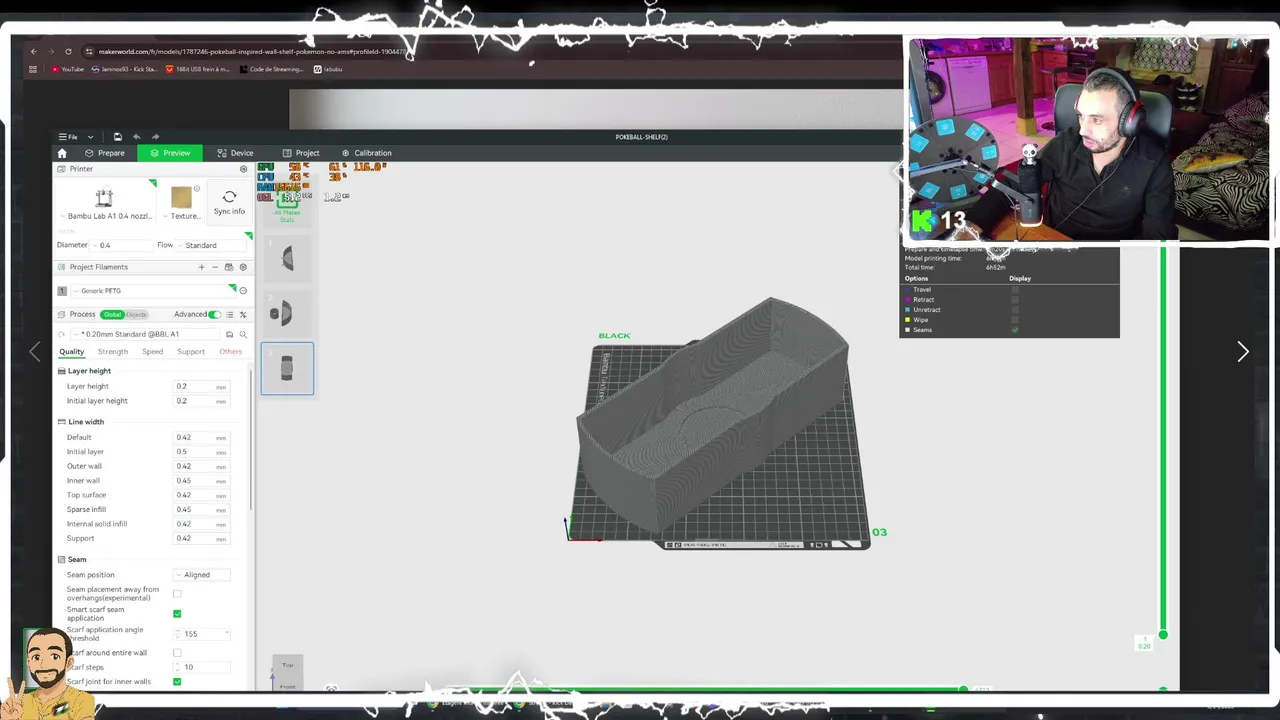Viewport: 1280px width, 720px height.
Task: Hide Seams in the preview legend
Action: 1015,329
